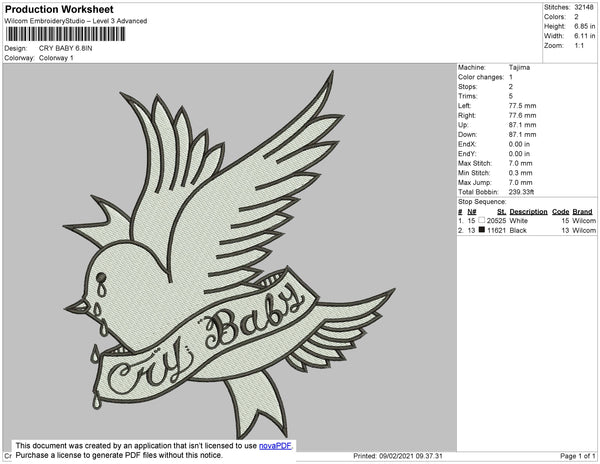Click the Trims value 5

[511, 96]
